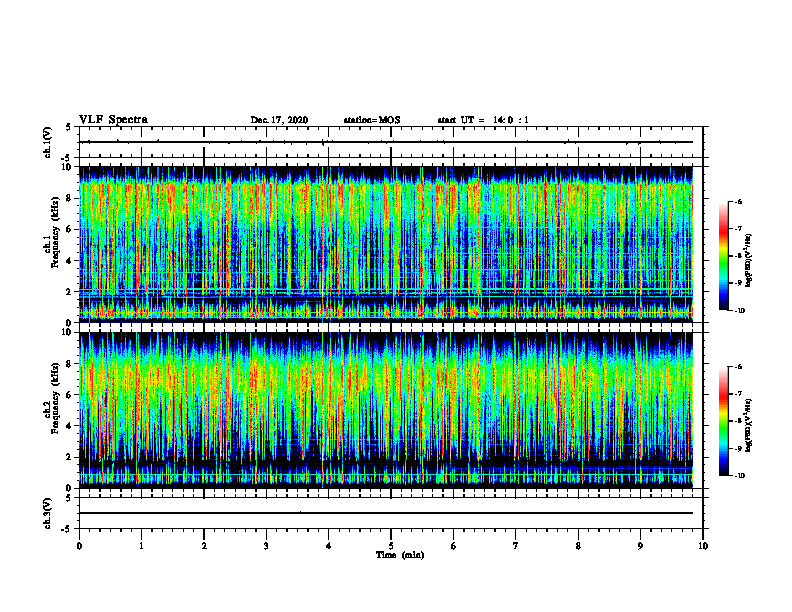Click the "-9" label on ch.1 colorbar

738,283
